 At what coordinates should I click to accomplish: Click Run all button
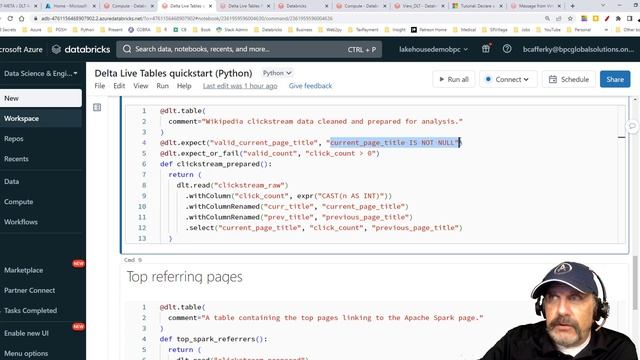tap(454, 79)
